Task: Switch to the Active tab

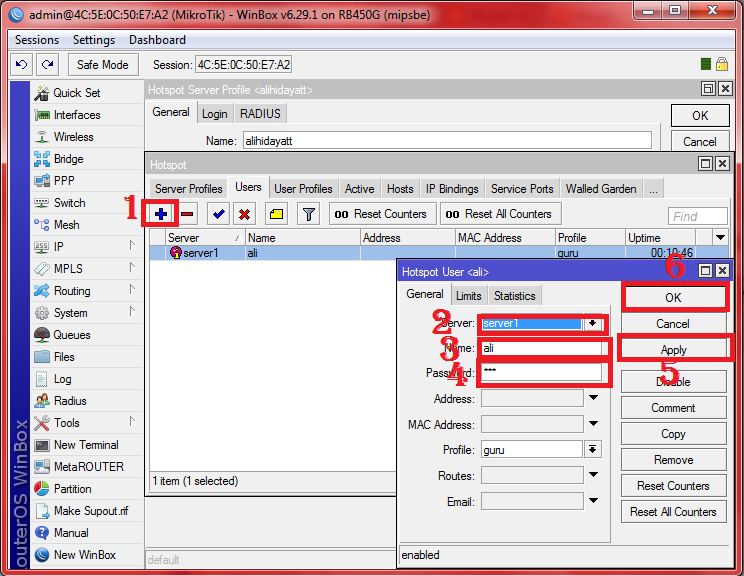Action: tap(360, 189)
